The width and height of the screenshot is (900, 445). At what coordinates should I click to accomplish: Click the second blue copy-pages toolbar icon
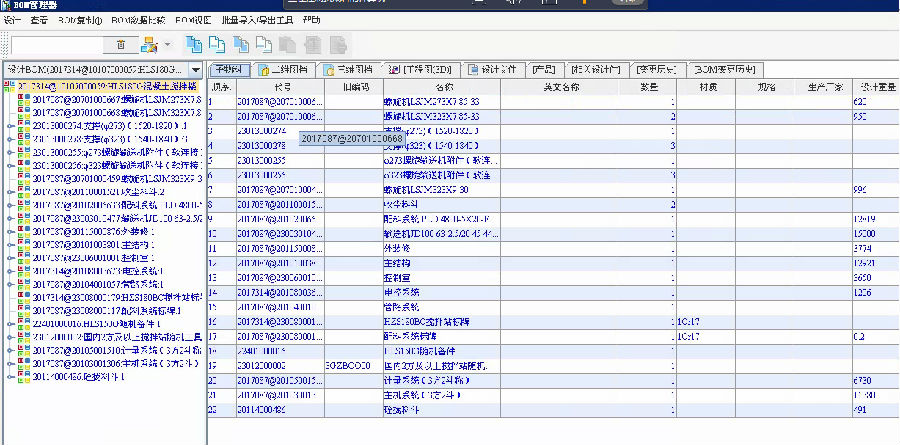pyautogui.click(x=217, y=44)
